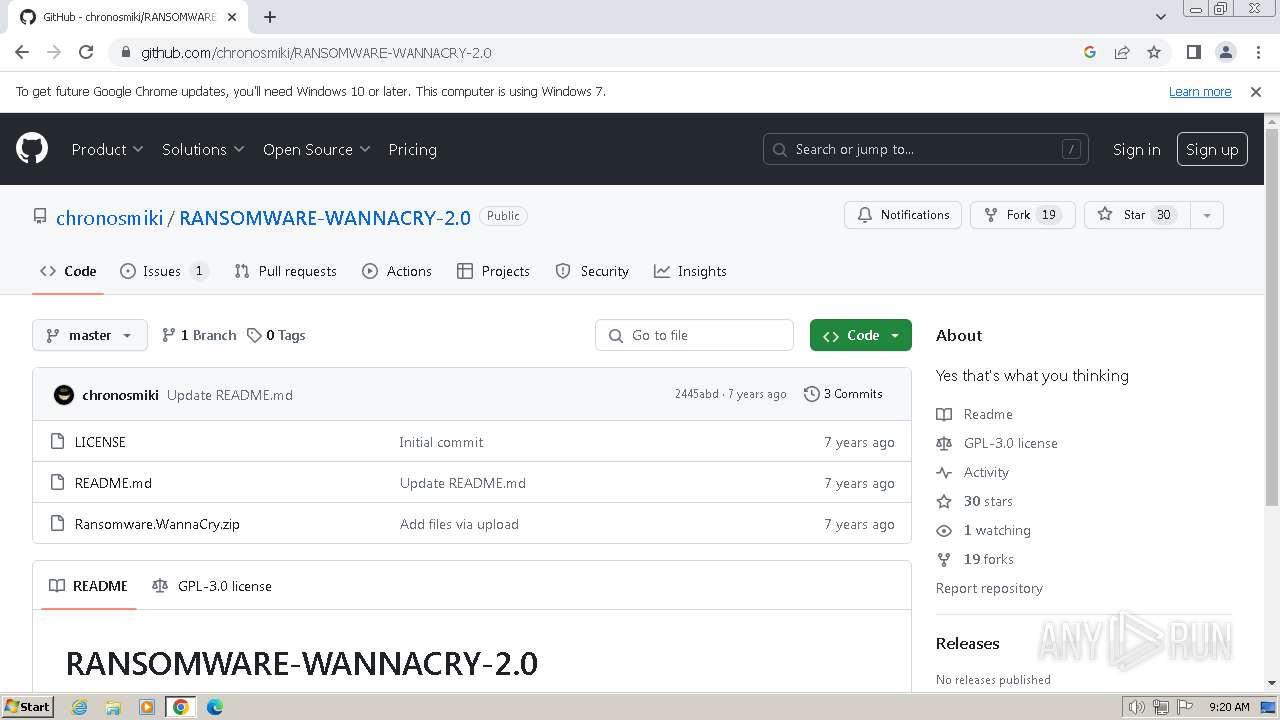Screen dimensions: 1280x720
Task: Click the GitHub octocat logo
Action: coord(32,149)
